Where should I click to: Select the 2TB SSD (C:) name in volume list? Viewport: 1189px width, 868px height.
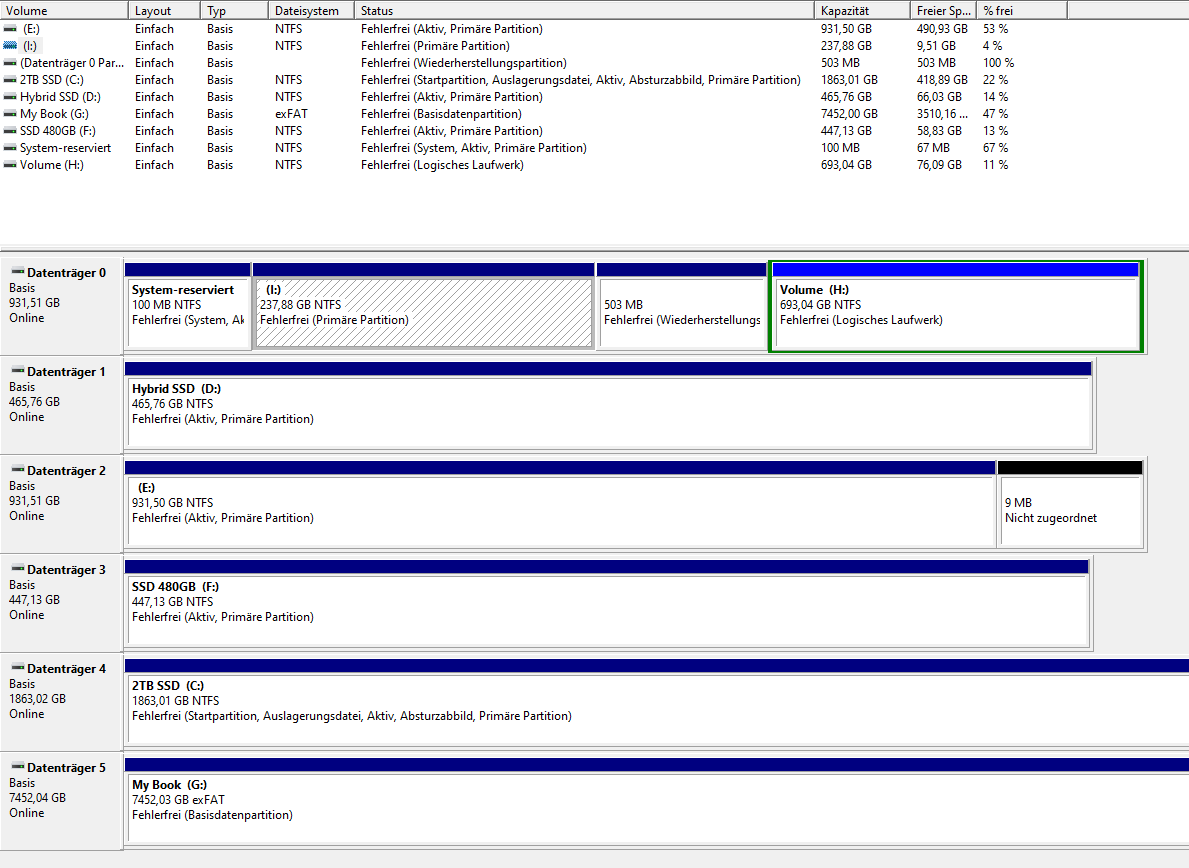tap(52, 80)
